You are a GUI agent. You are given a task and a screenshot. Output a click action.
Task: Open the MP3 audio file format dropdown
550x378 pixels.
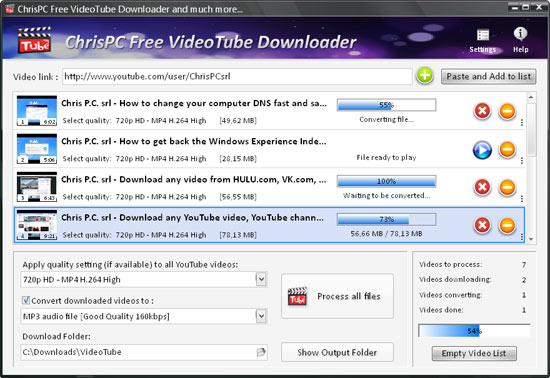261,316
